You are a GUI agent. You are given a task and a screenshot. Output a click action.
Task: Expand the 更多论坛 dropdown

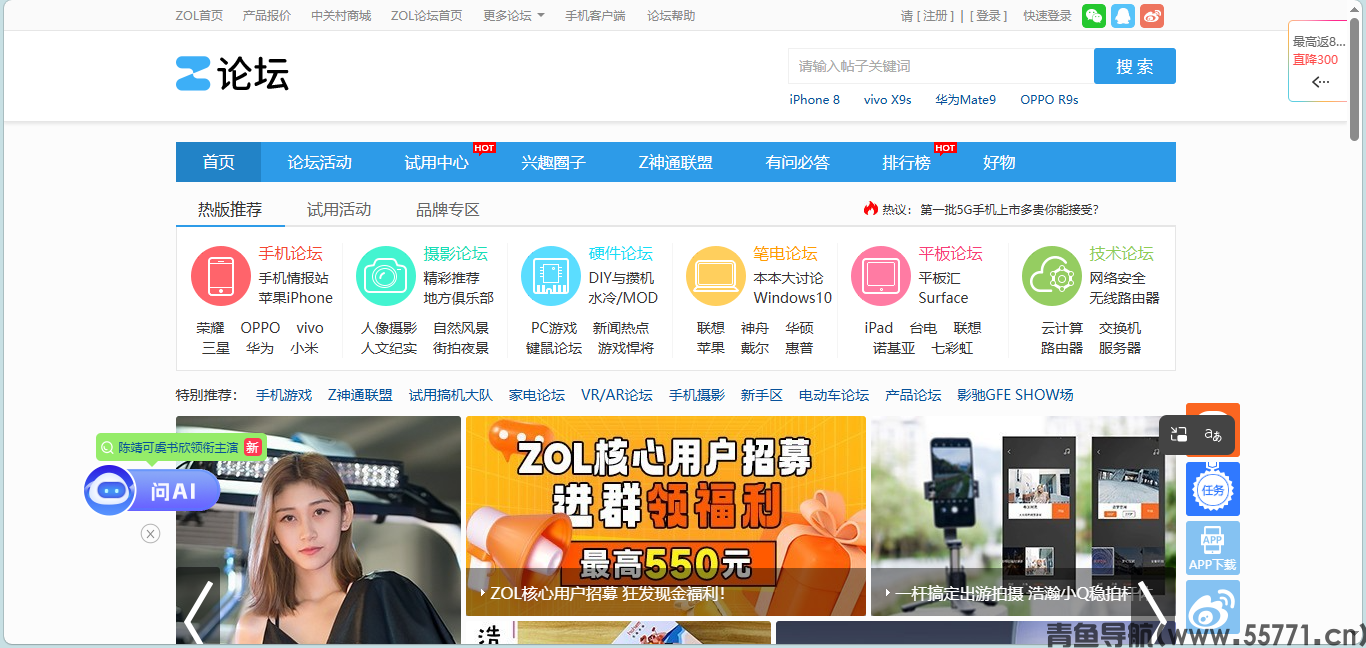tap(514, 16)
